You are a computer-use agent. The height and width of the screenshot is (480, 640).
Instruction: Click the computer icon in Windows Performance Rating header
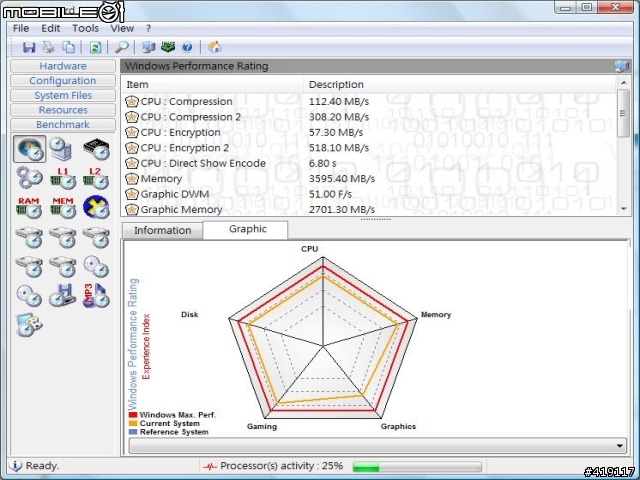click(622, 66)
